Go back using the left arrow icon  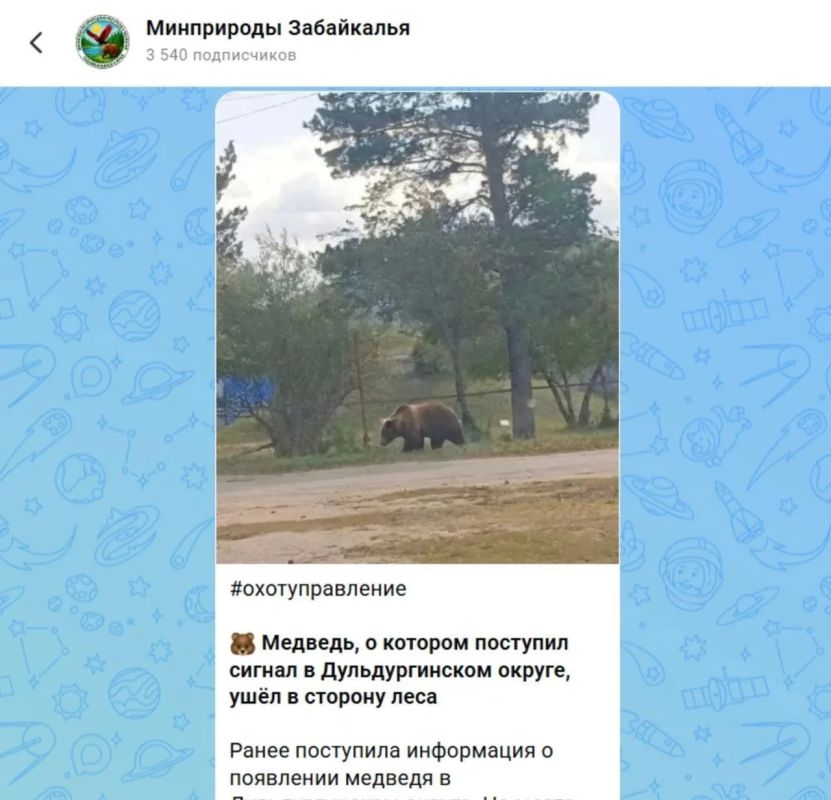coord(36,42)
